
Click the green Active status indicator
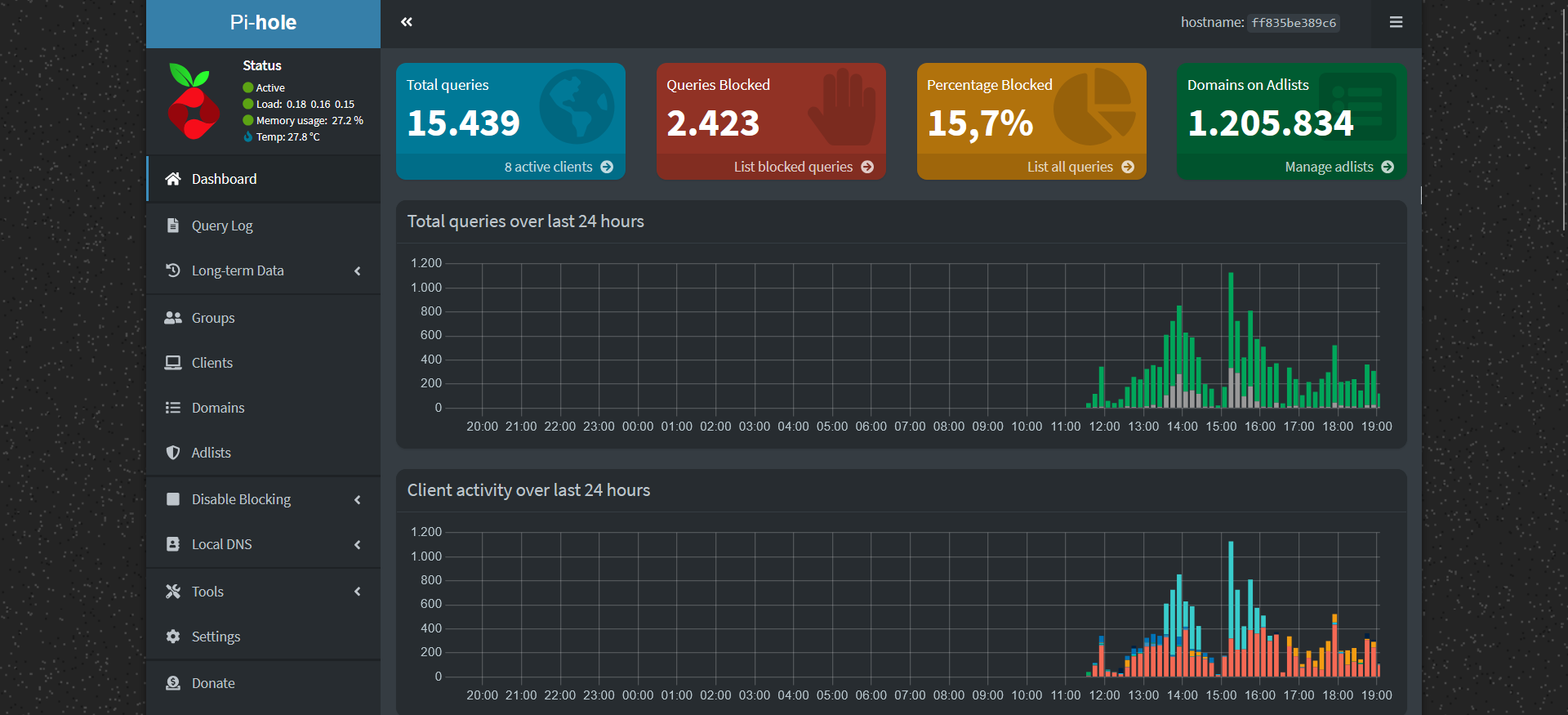[248, 87]
